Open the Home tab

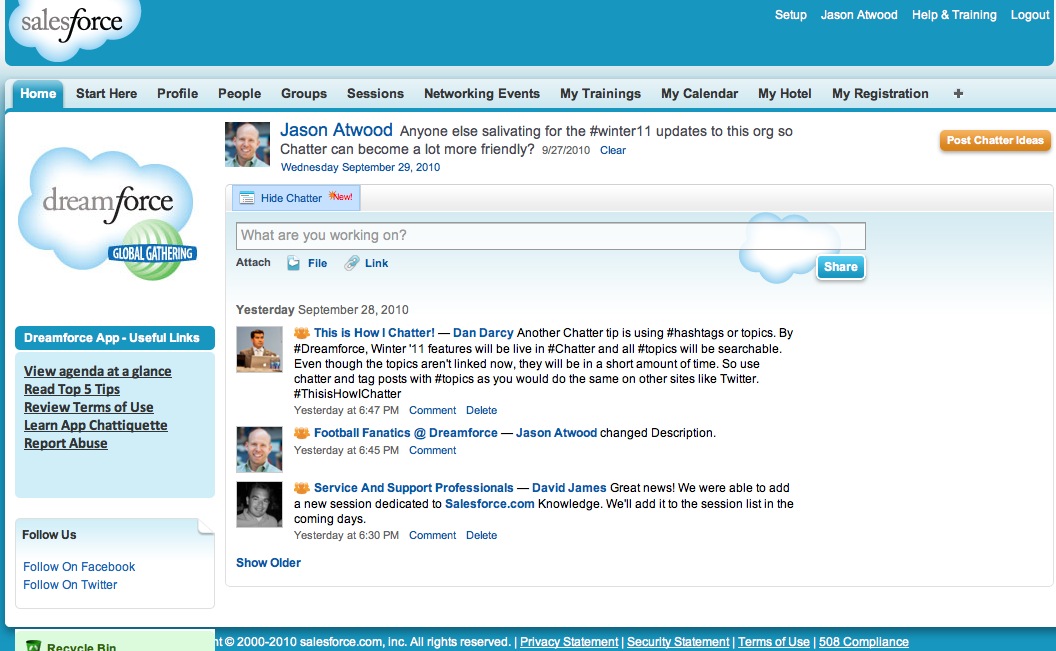38,94
